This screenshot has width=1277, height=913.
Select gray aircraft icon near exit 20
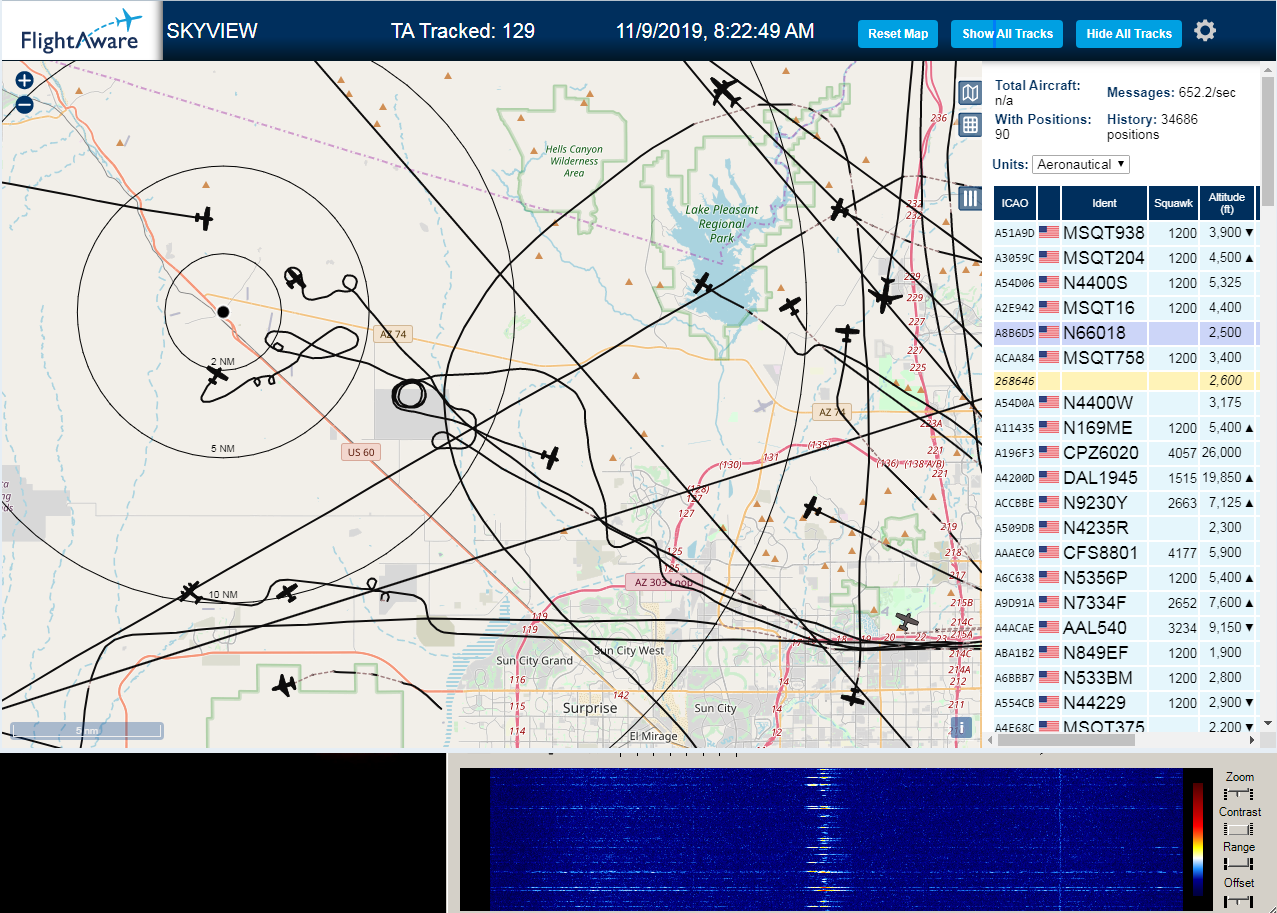point(906,621)
